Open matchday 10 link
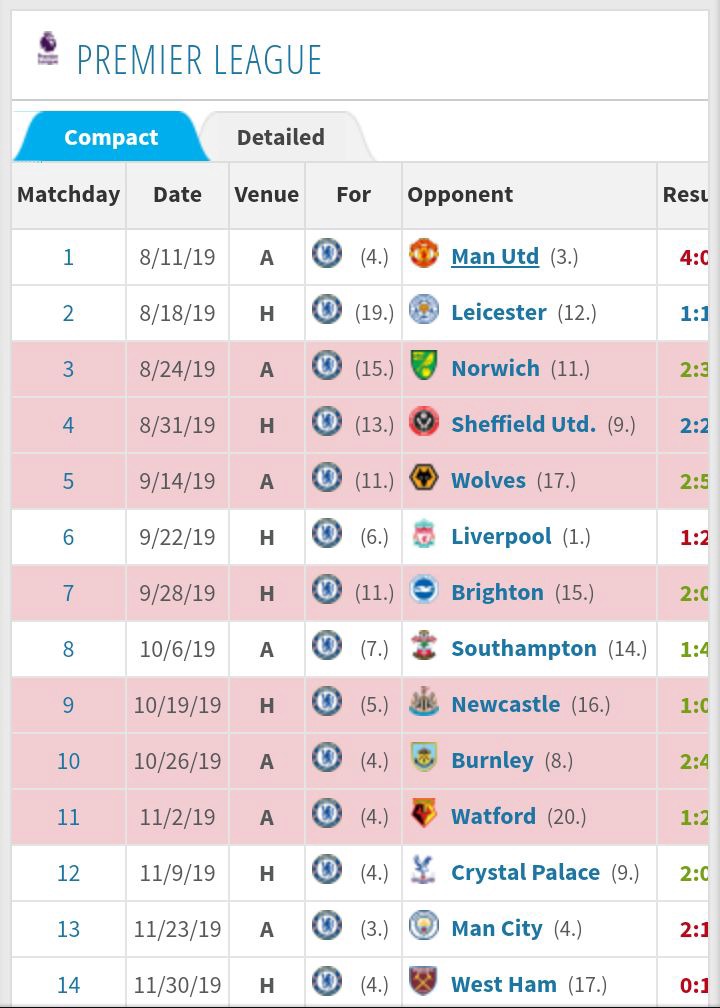720x1008 pixels. (68, 761)
